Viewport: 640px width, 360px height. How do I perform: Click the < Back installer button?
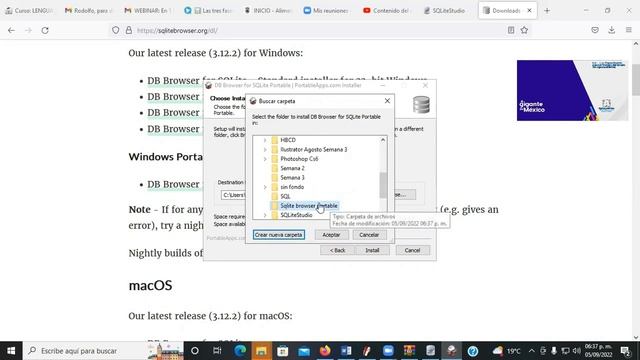coord(338,250)
